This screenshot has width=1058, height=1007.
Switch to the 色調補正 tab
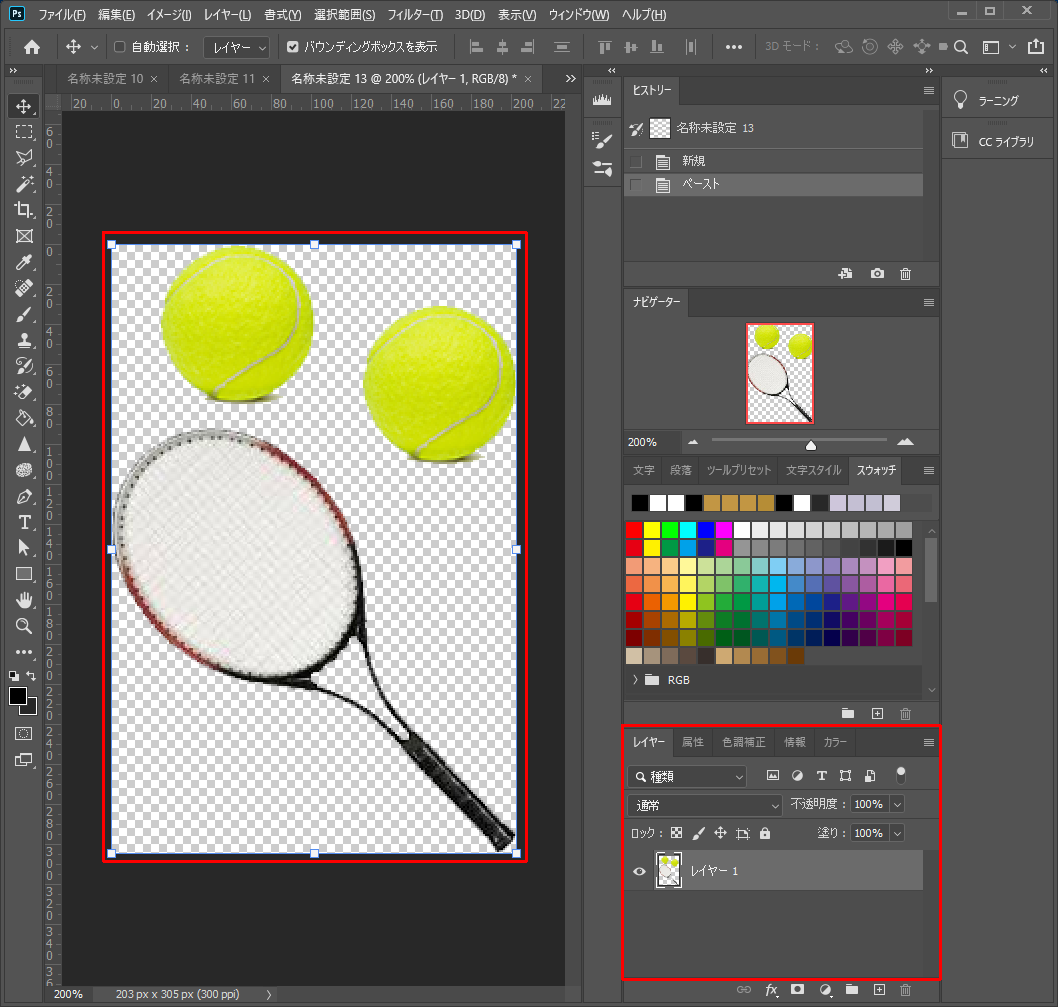744,742
